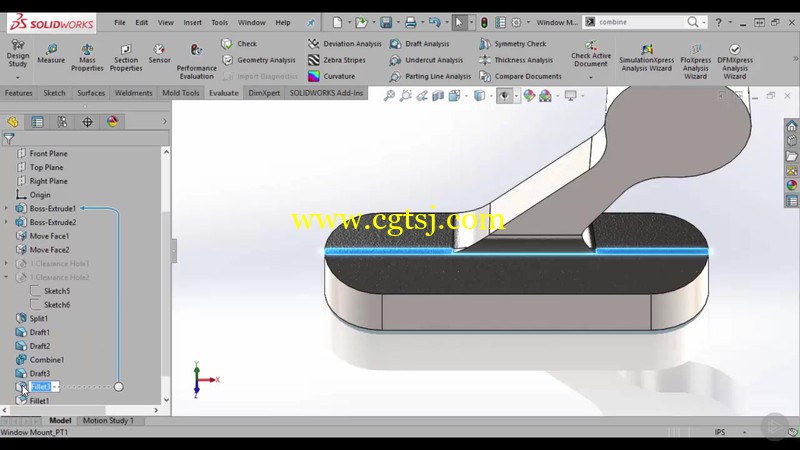Click the Zoom to Fit icon

click(389, 95)
